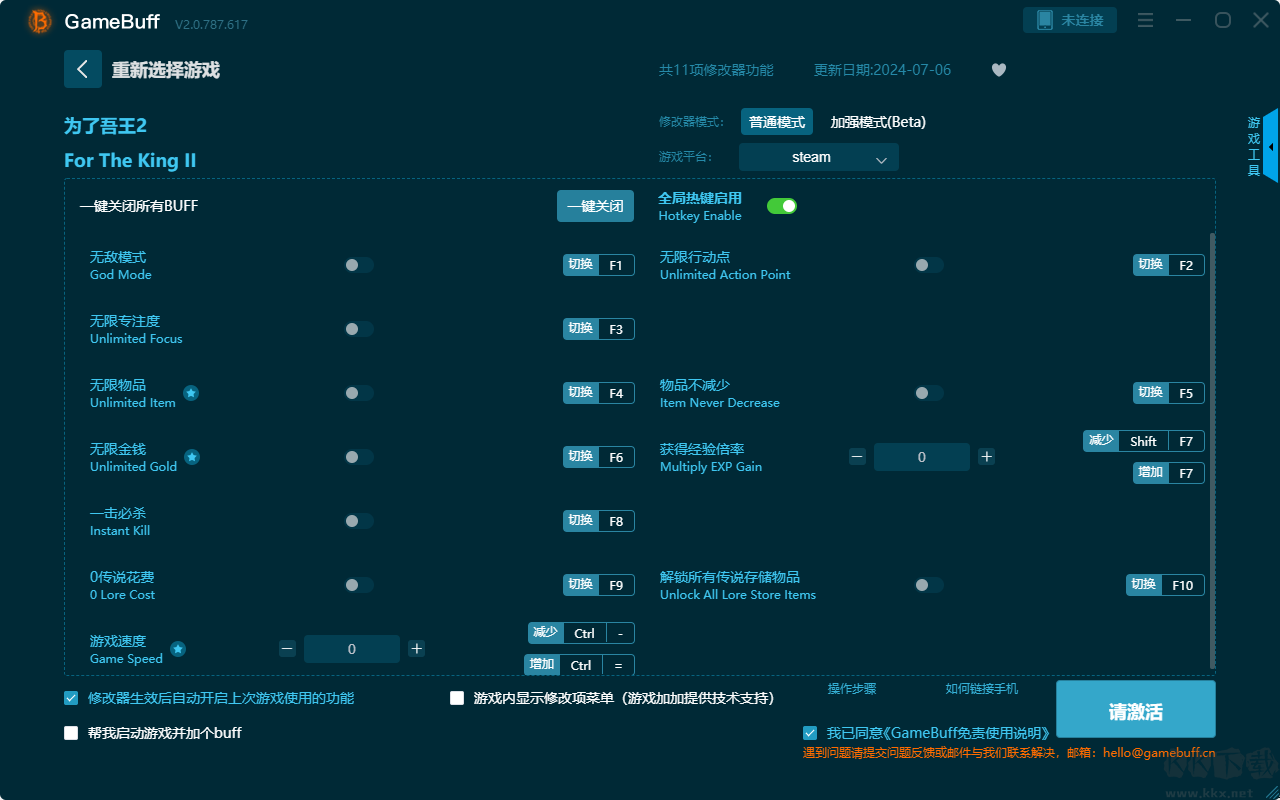
Task: Click star badge next to Unlimited Gold
Action: pyautogui.click(x=192, y=457)
